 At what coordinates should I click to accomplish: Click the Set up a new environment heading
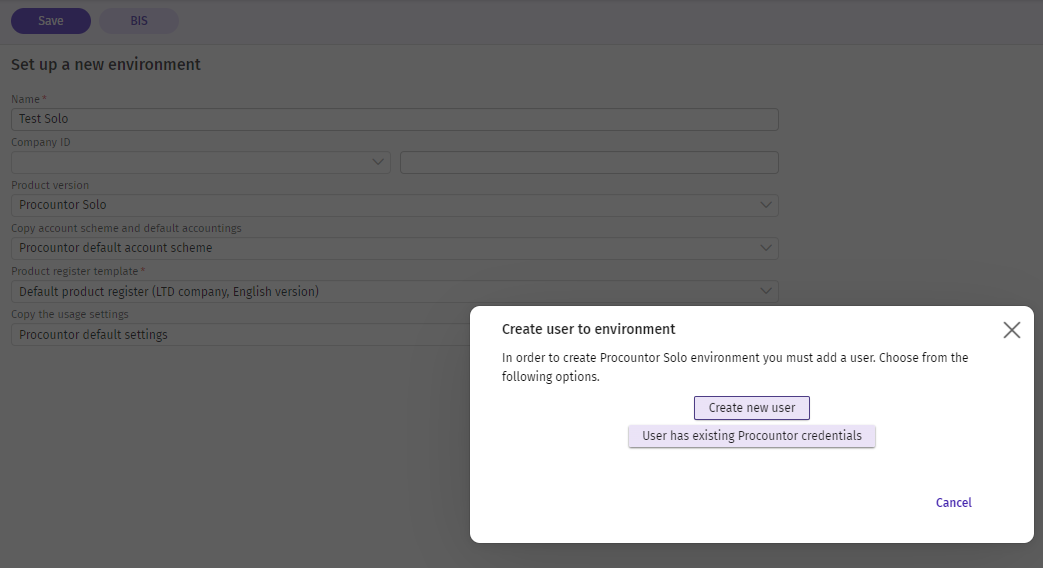106,65
